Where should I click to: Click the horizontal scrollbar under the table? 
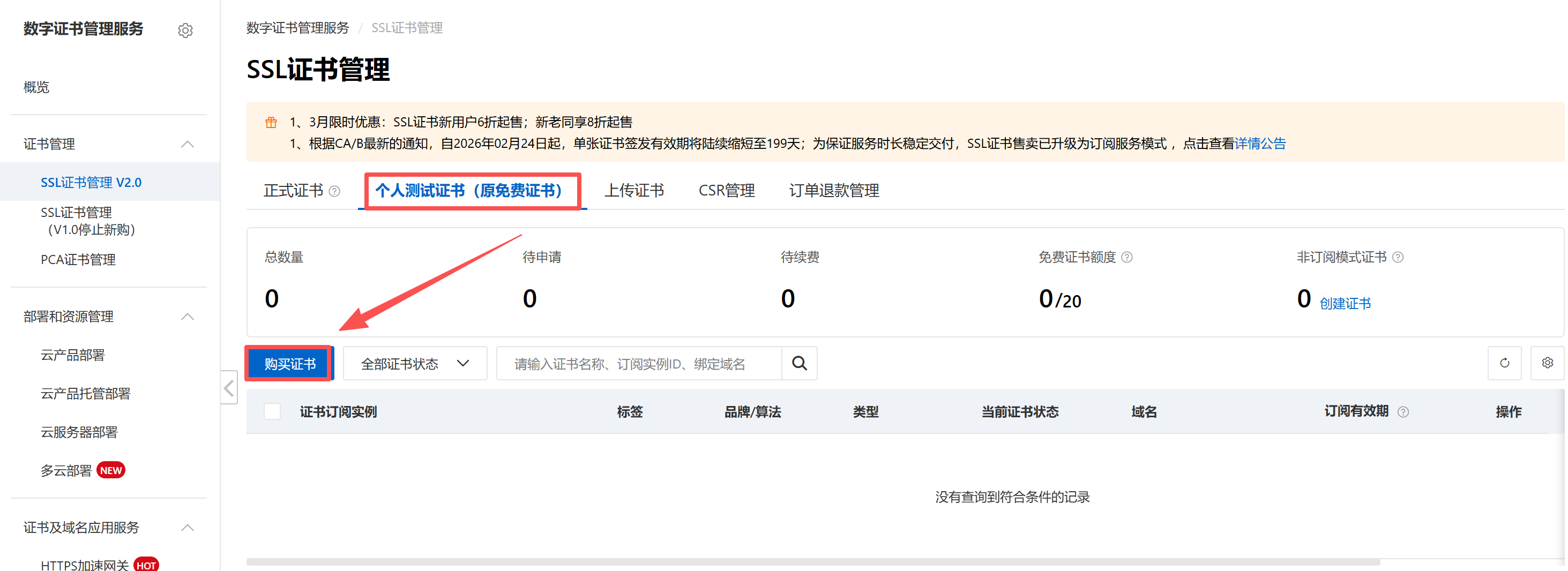(813, 562)
